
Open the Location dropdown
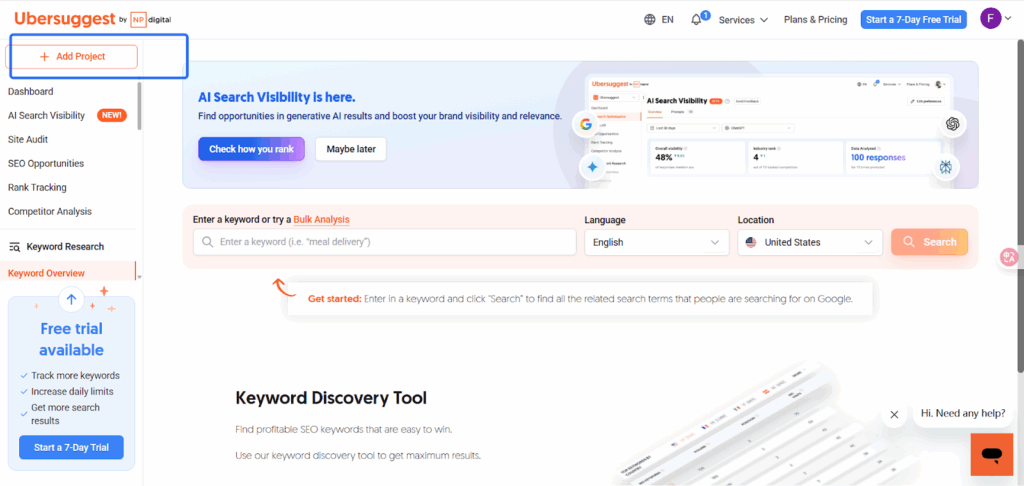[810, 242]
